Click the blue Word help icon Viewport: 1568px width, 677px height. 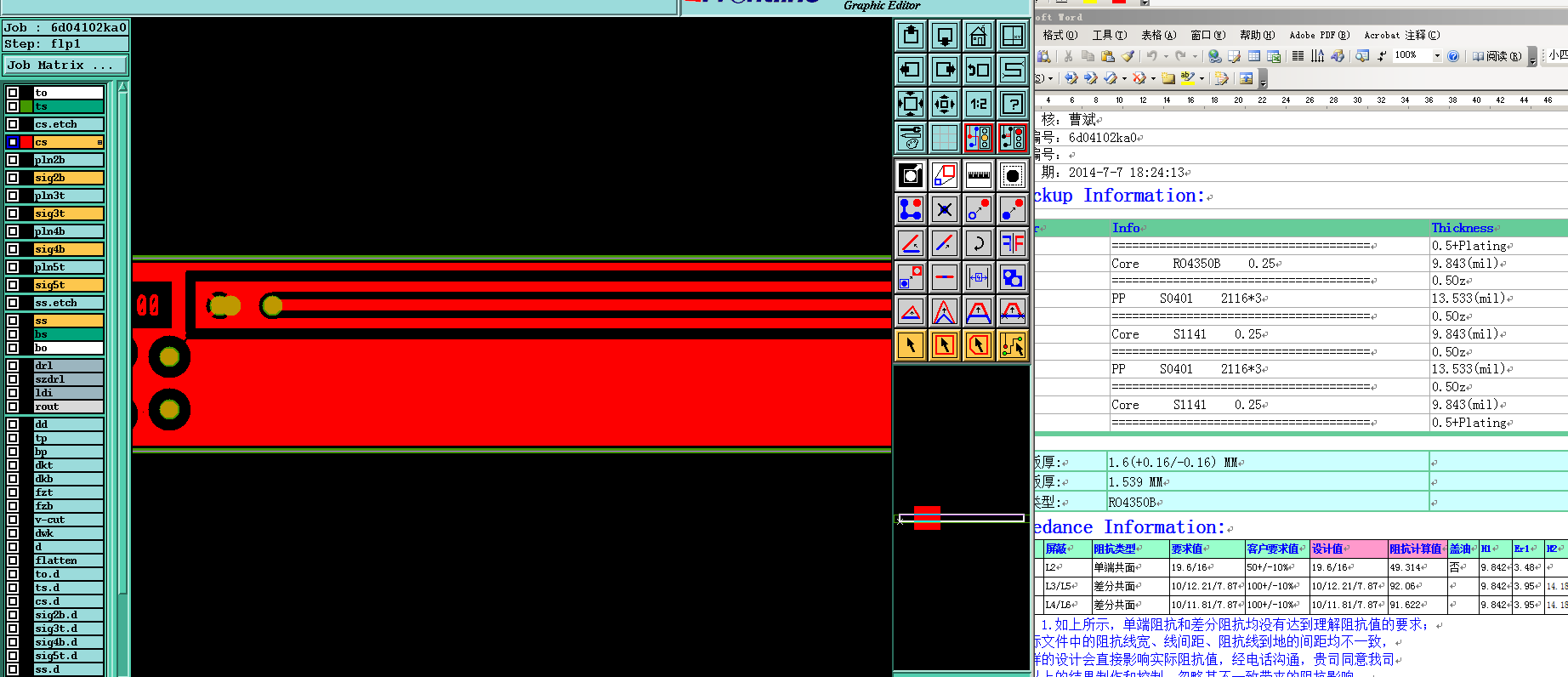1453,56
